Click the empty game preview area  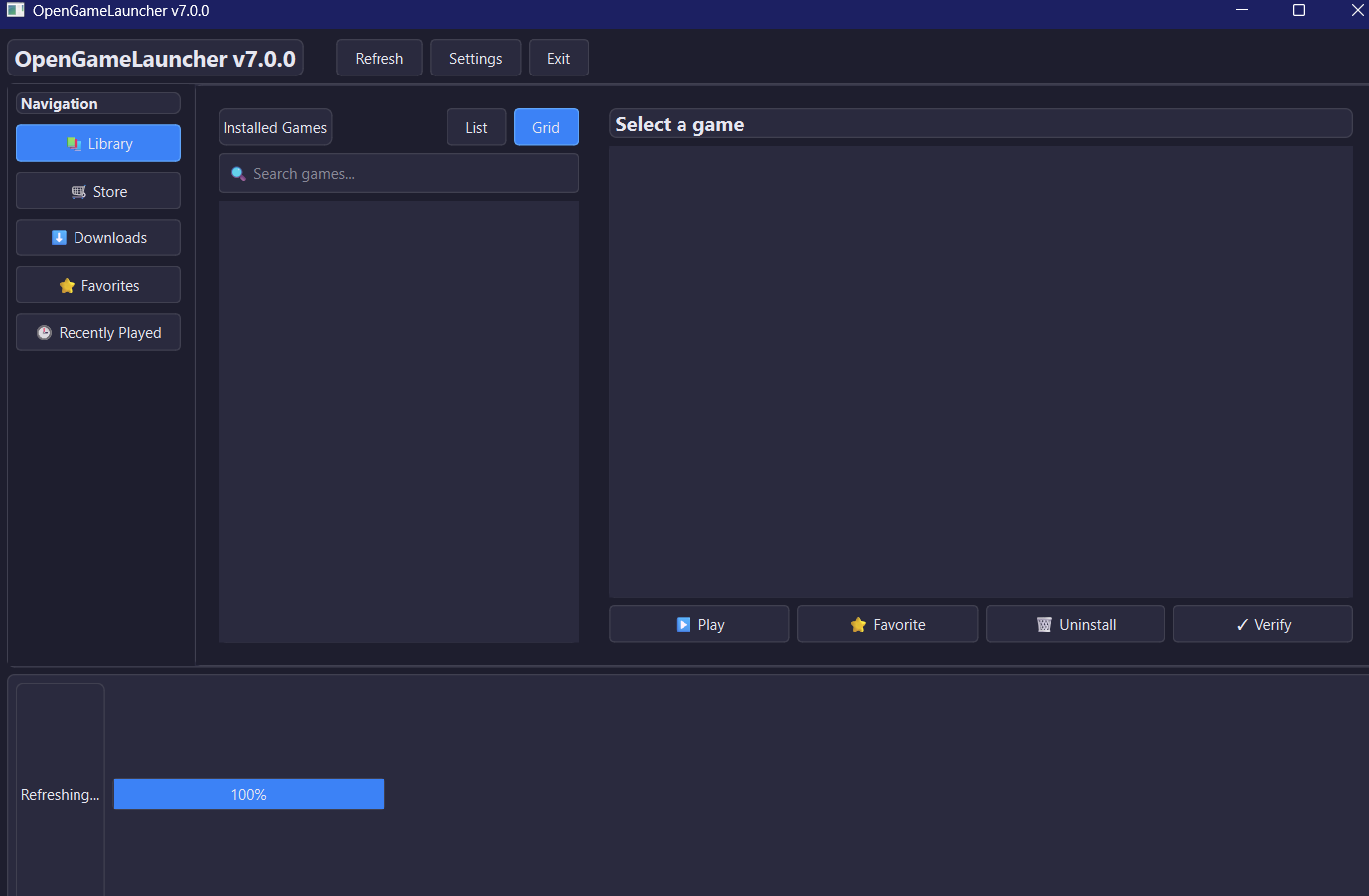[981, 372]
